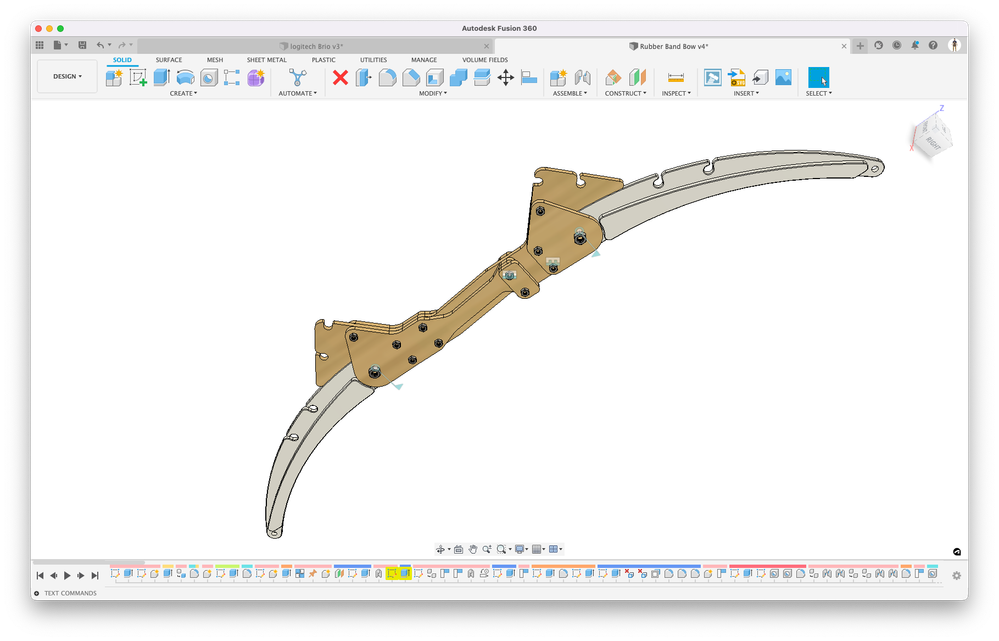Open the notifications bell
The image size is (999, 641).
click(915, 45)
